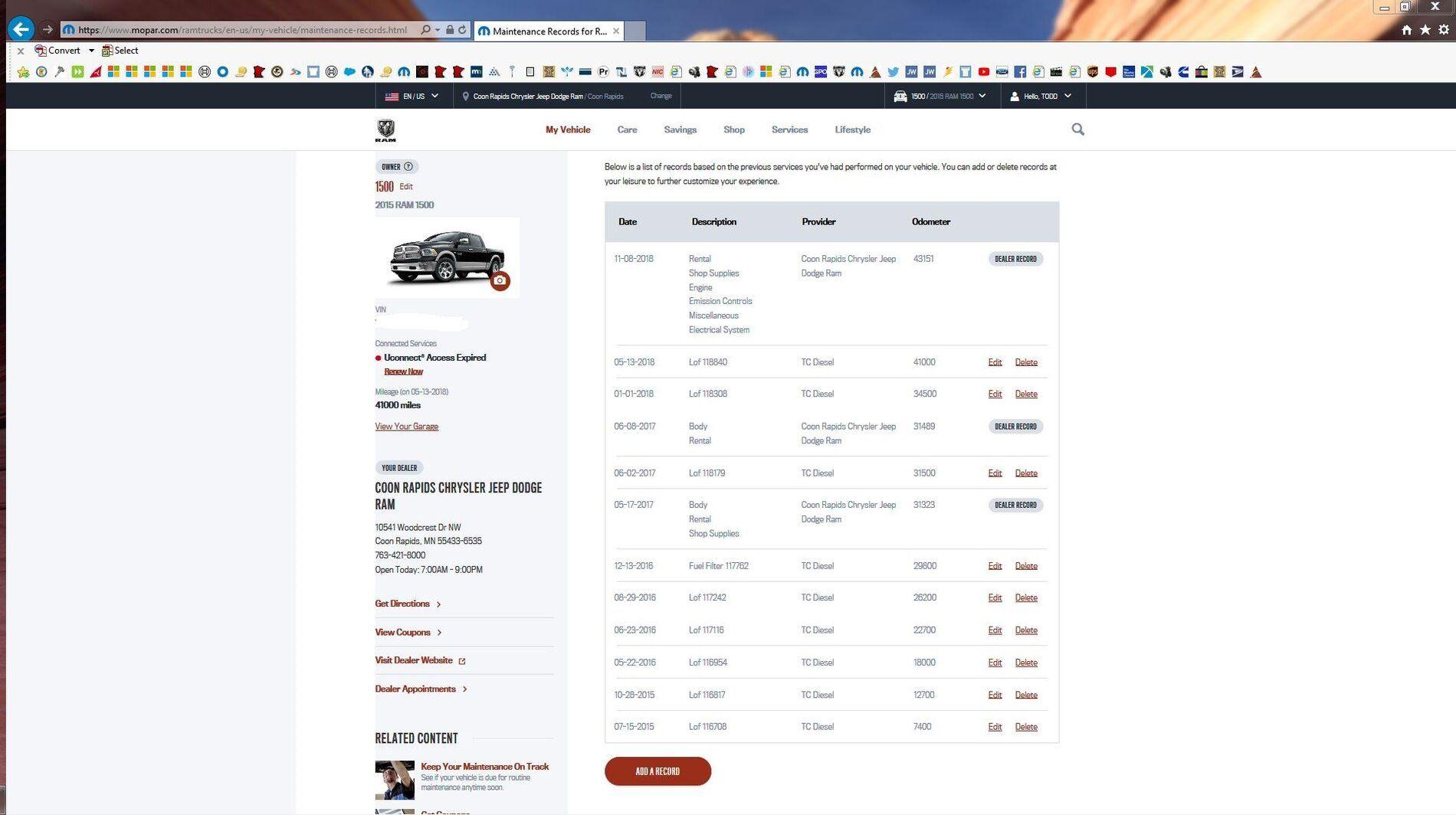Delete the 07-15-2015 Lof 116708 record

1026,727
